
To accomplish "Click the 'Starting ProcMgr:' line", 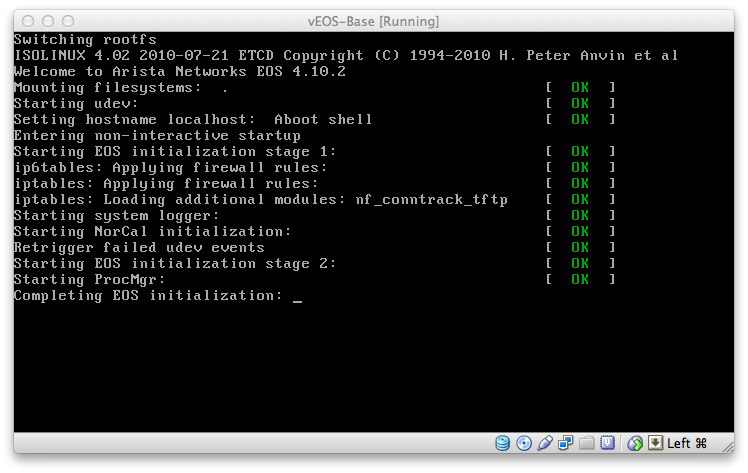I will [x=90, y=279].
